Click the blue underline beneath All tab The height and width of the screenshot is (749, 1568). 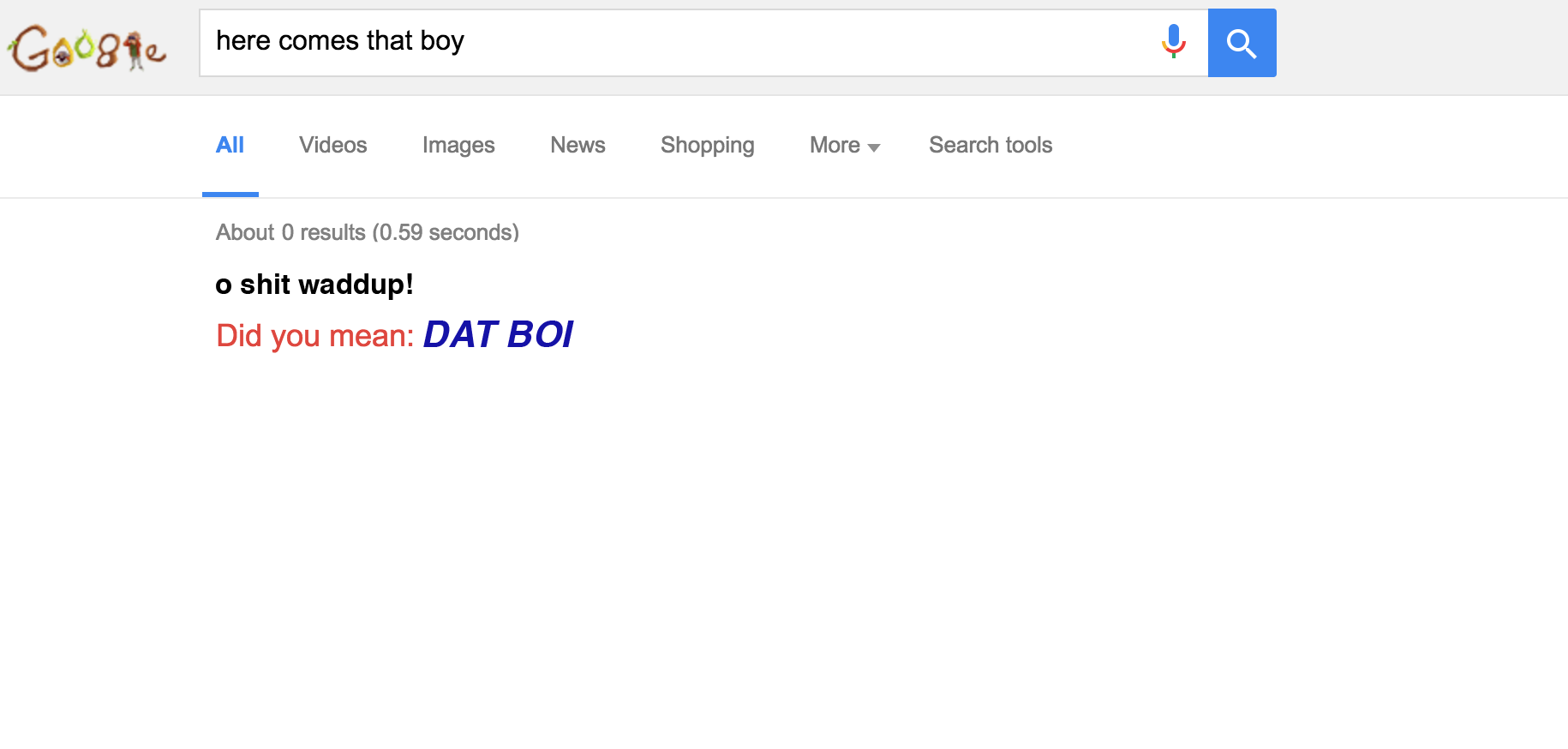[230, 195]
